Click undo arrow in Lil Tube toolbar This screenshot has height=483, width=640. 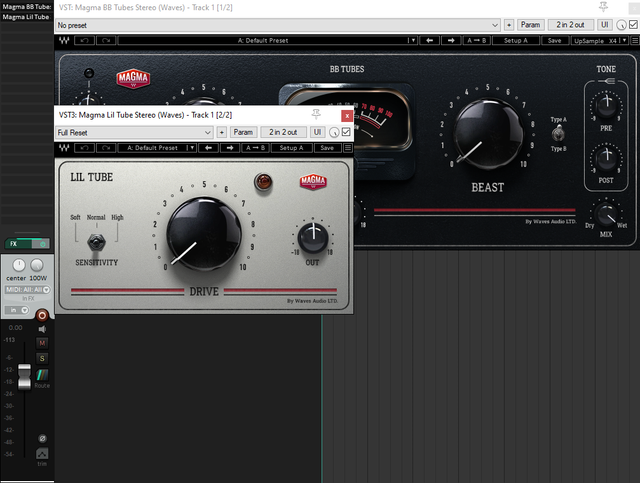(84, 148)
